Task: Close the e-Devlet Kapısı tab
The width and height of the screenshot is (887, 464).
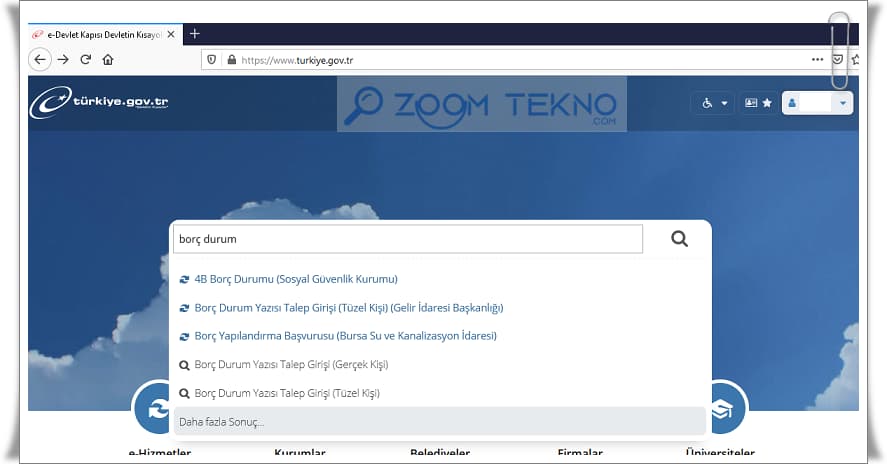Action: tap(171, 35)
